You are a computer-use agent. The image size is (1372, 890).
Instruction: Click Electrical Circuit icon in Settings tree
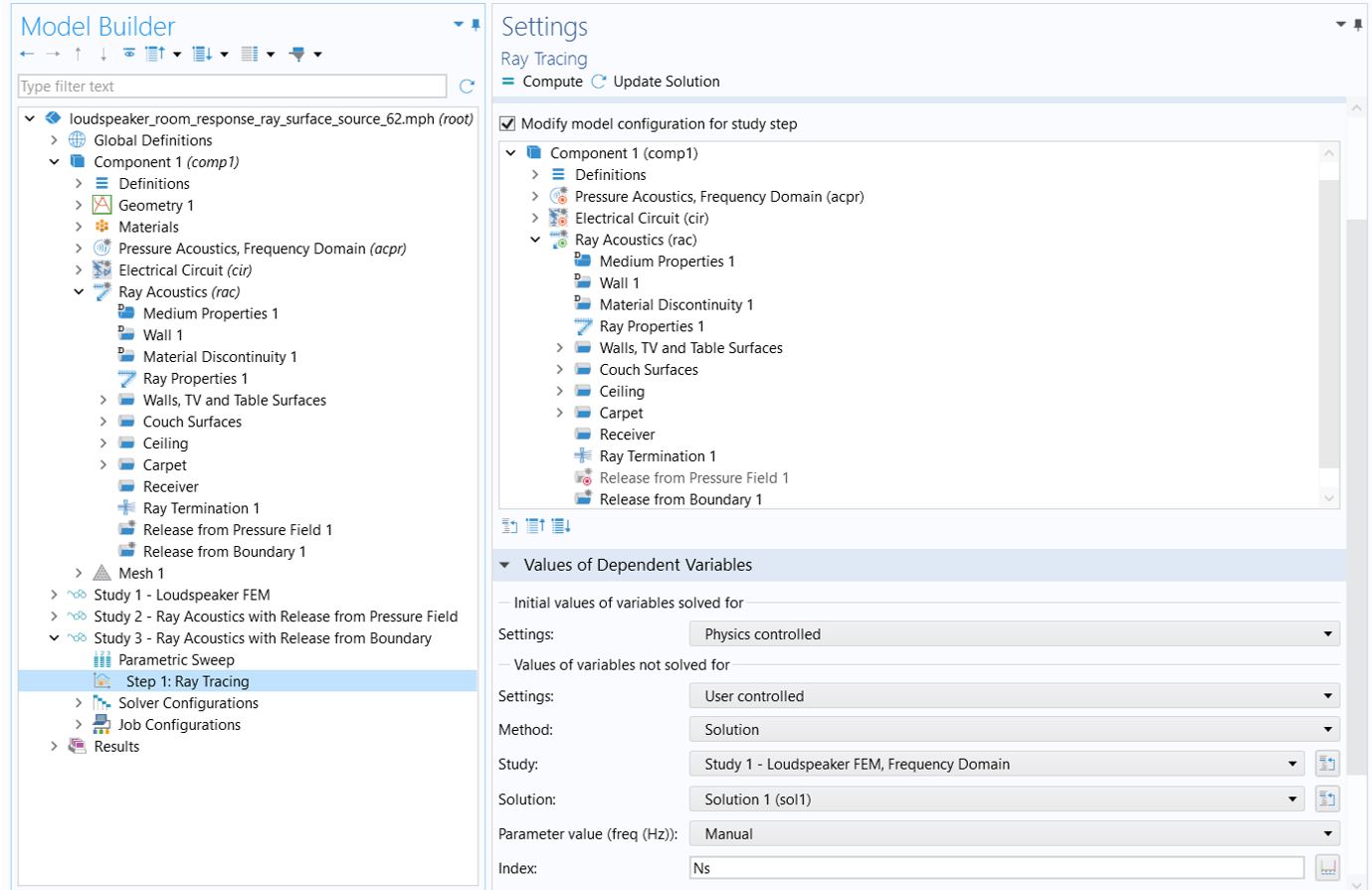tap(558, 218)
